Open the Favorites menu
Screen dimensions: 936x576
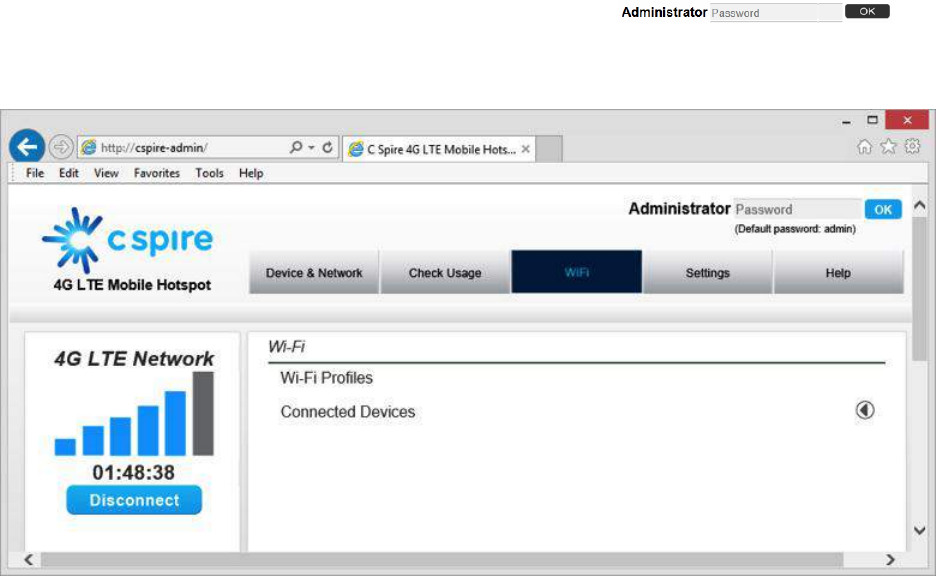click(156, 173)
